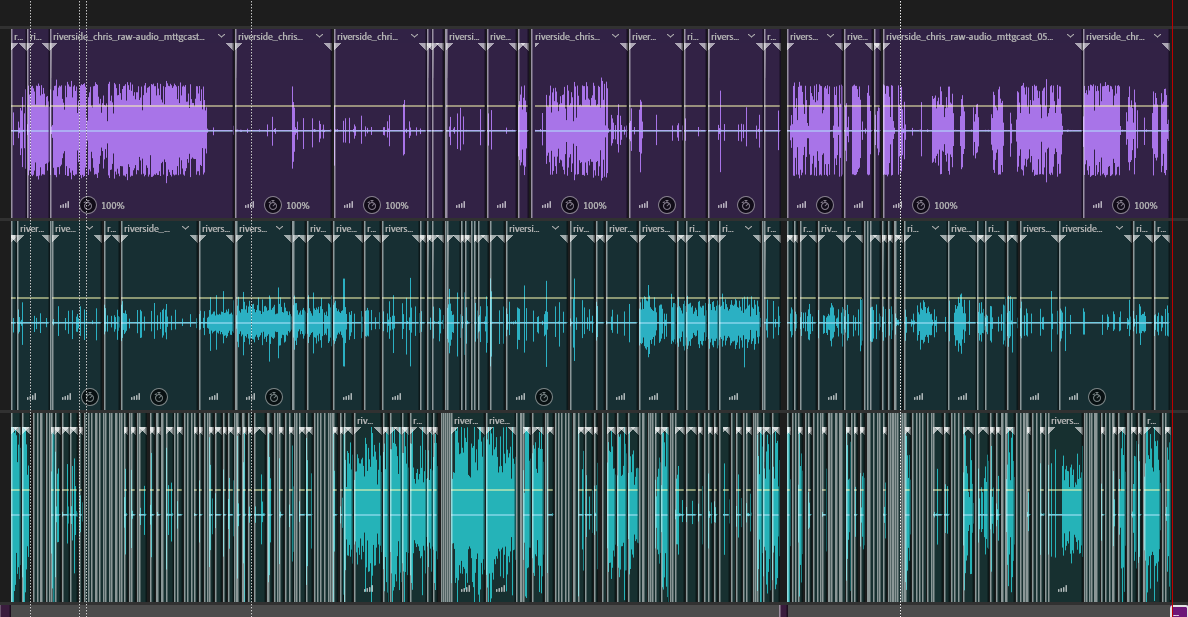Image resolution: width=1188 pixels, height=617 pixels.
Task: Click yellow volume envelope on purple mttgcast_05 clip
Action: [x=983, y=106]
